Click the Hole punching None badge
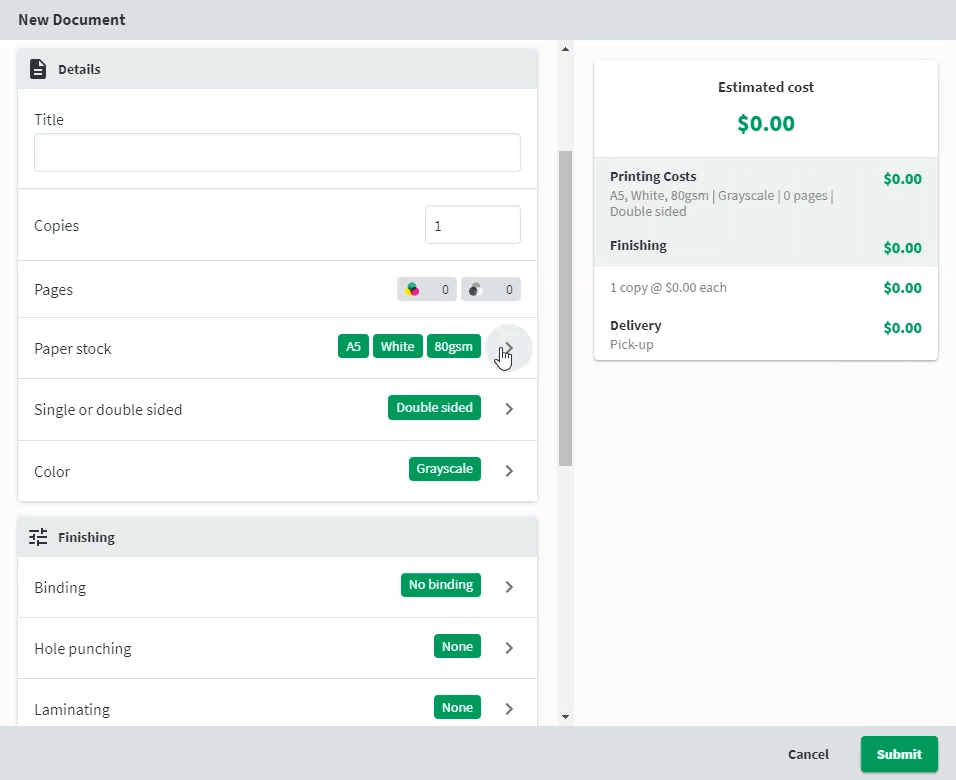This screenshot has width=956, height=780. [457, 646]
